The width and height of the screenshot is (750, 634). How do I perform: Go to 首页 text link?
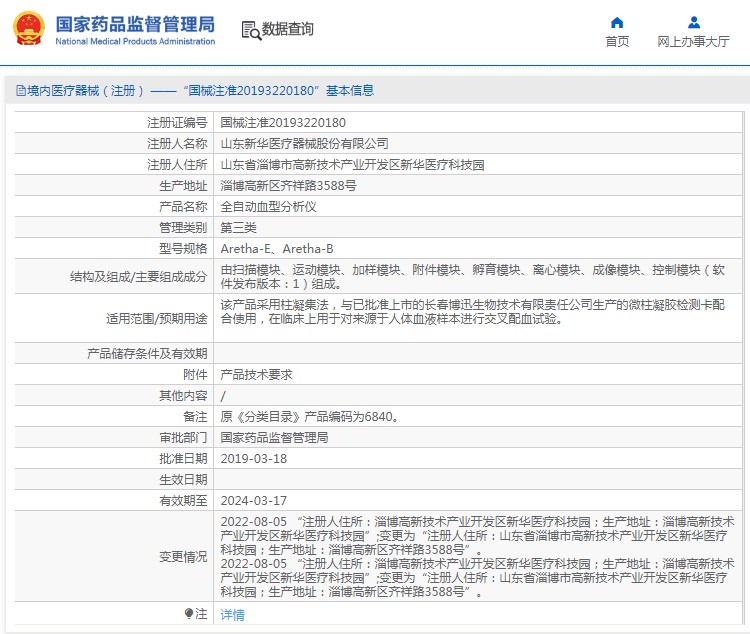click(617, 42)
